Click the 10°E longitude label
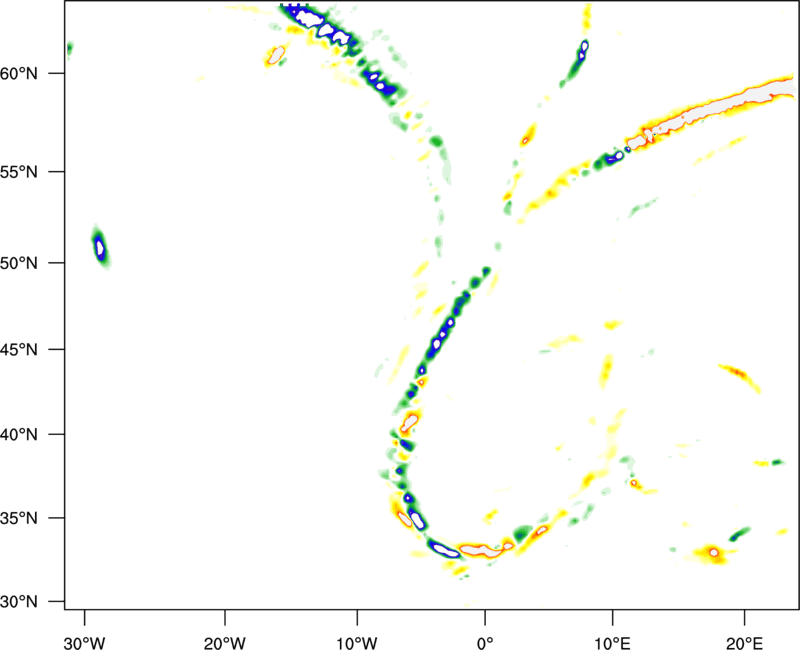This screenshot has width=800, height=650. 612,643
